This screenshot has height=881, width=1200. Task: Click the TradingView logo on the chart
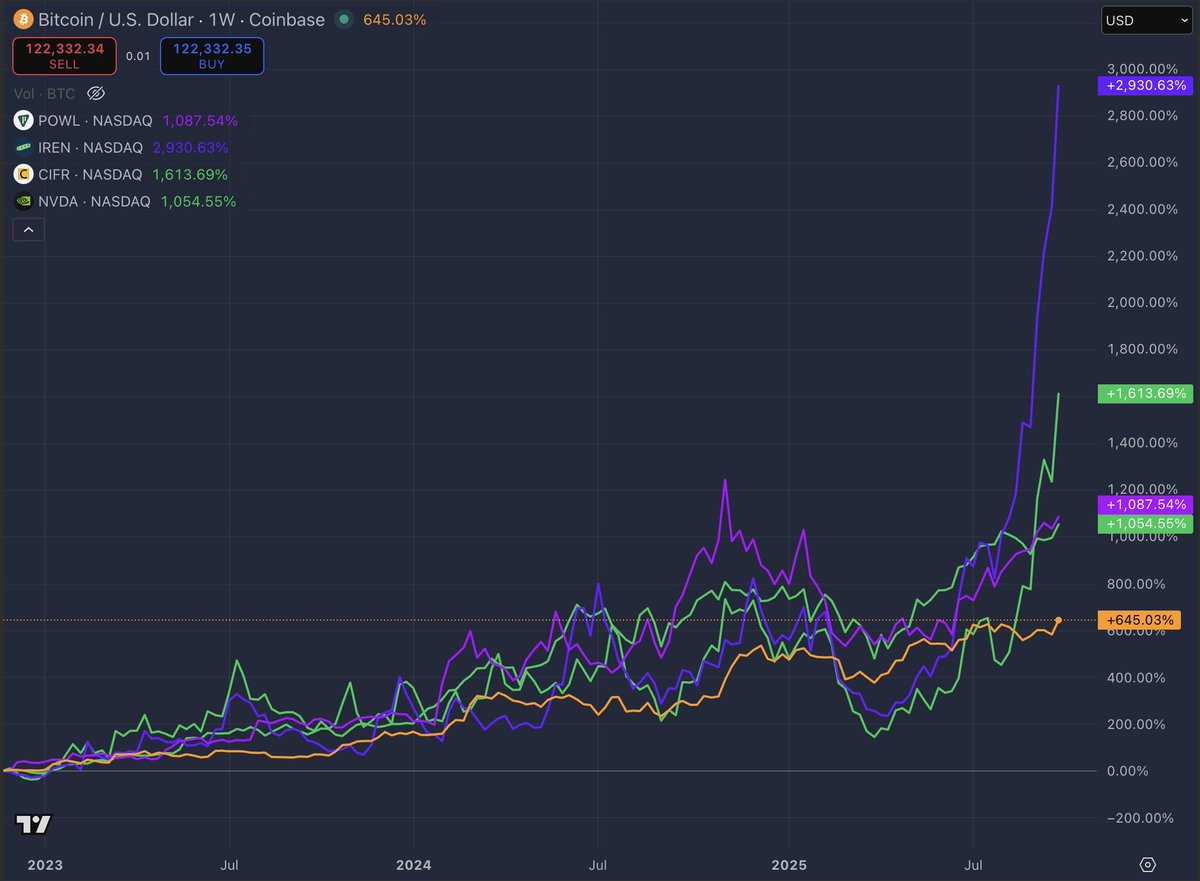click(33, 825)
